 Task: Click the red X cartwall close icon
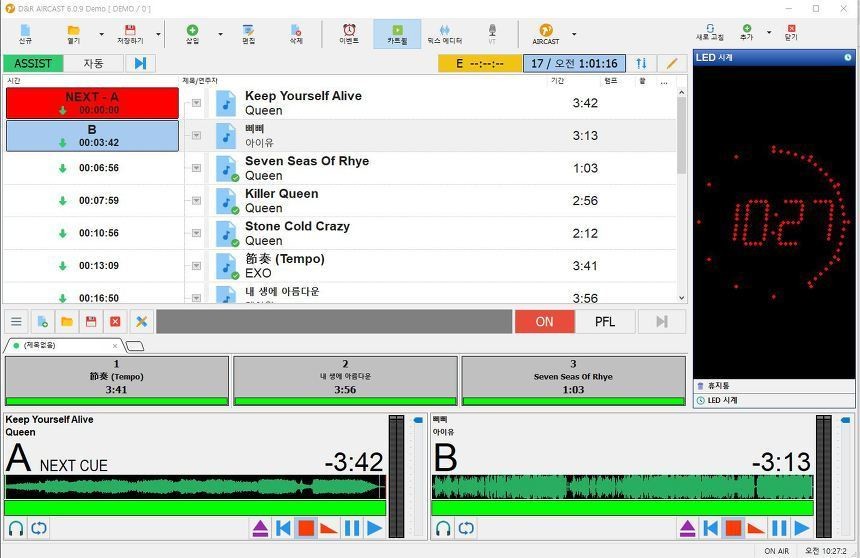(x=115, y=322)
